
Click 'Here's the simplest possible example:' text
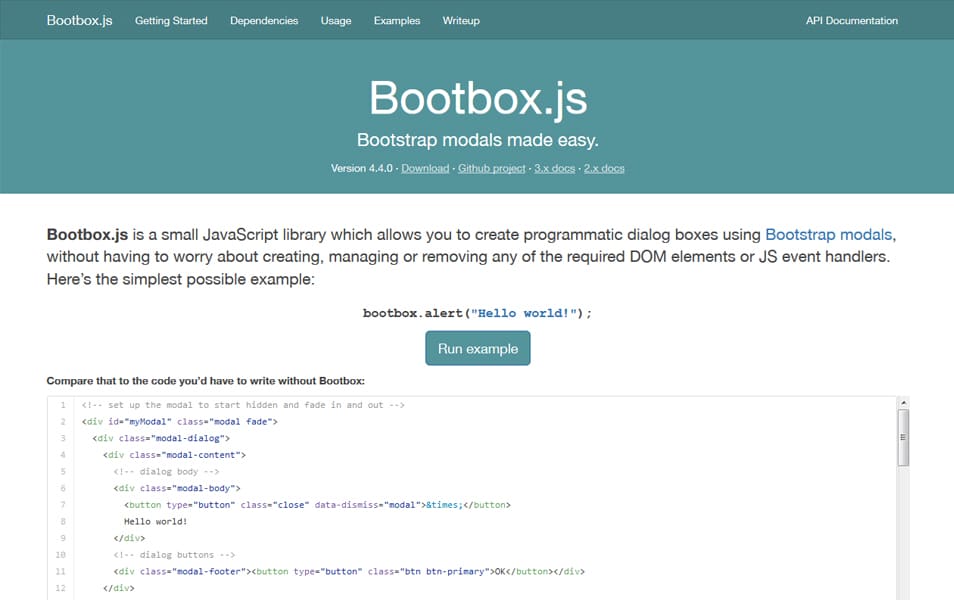[181, 279]
